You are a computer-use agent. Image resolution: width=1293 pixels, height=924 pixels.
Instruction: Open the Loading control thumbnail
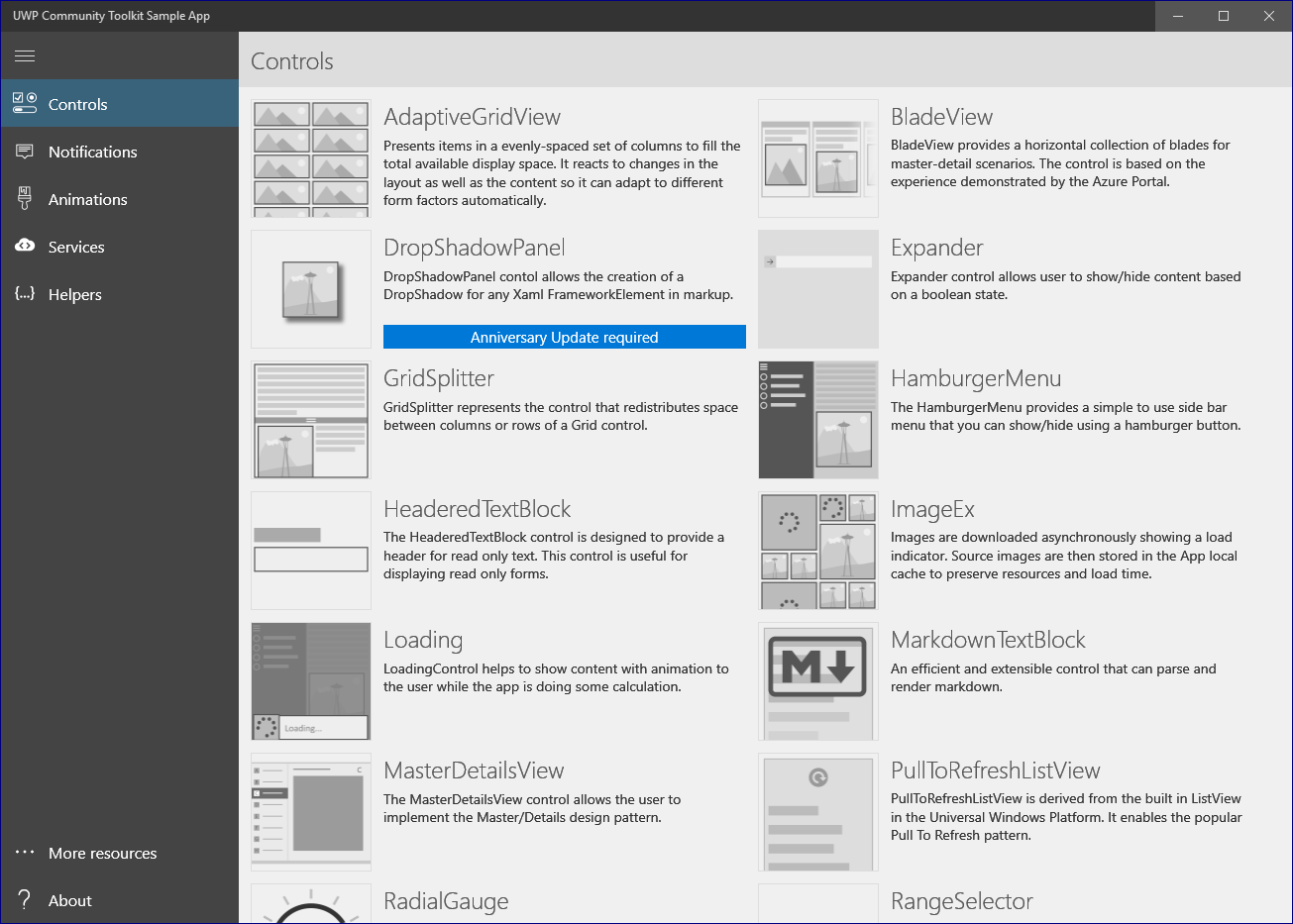pos(311,681)
